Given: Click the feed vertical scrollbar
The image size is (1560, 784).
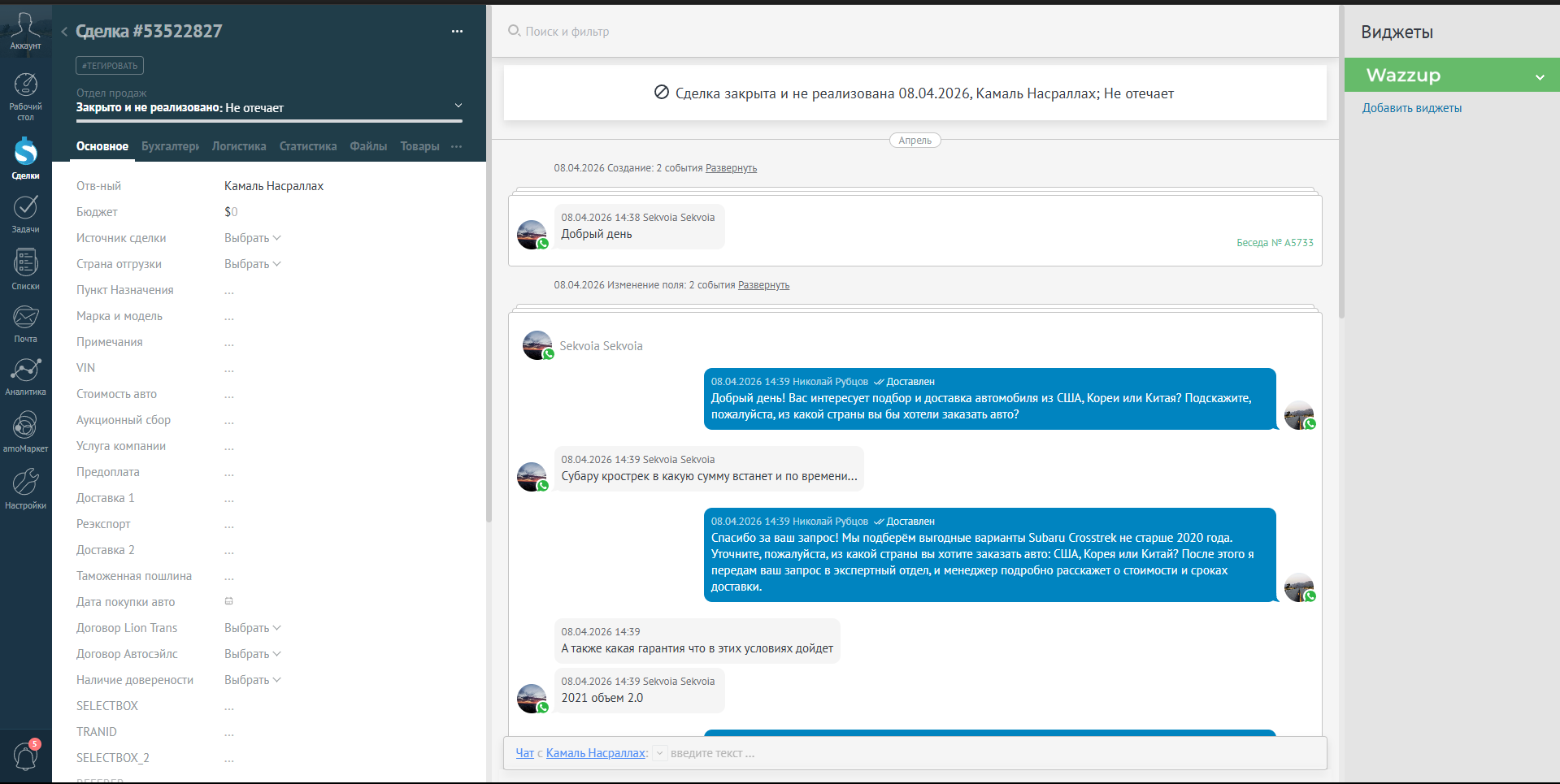Looking at the screenshot, I should pos(1341,162).
